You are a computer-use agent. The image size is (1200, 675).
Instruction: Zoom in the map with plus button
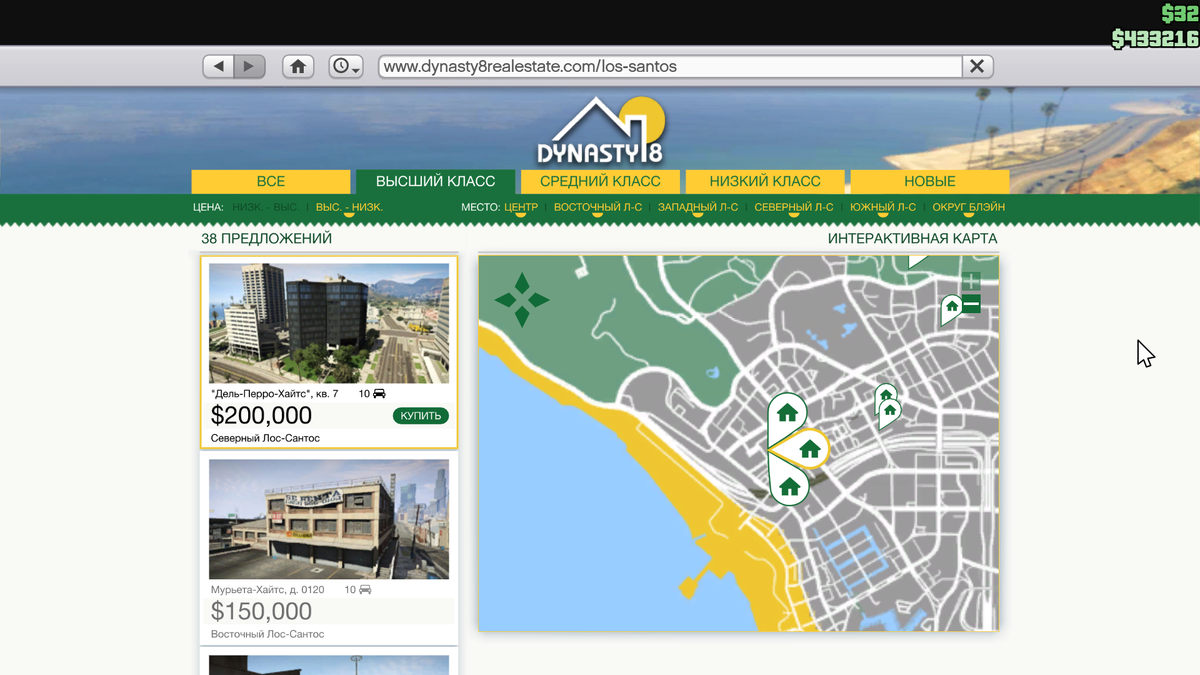(x=971, y=281)
